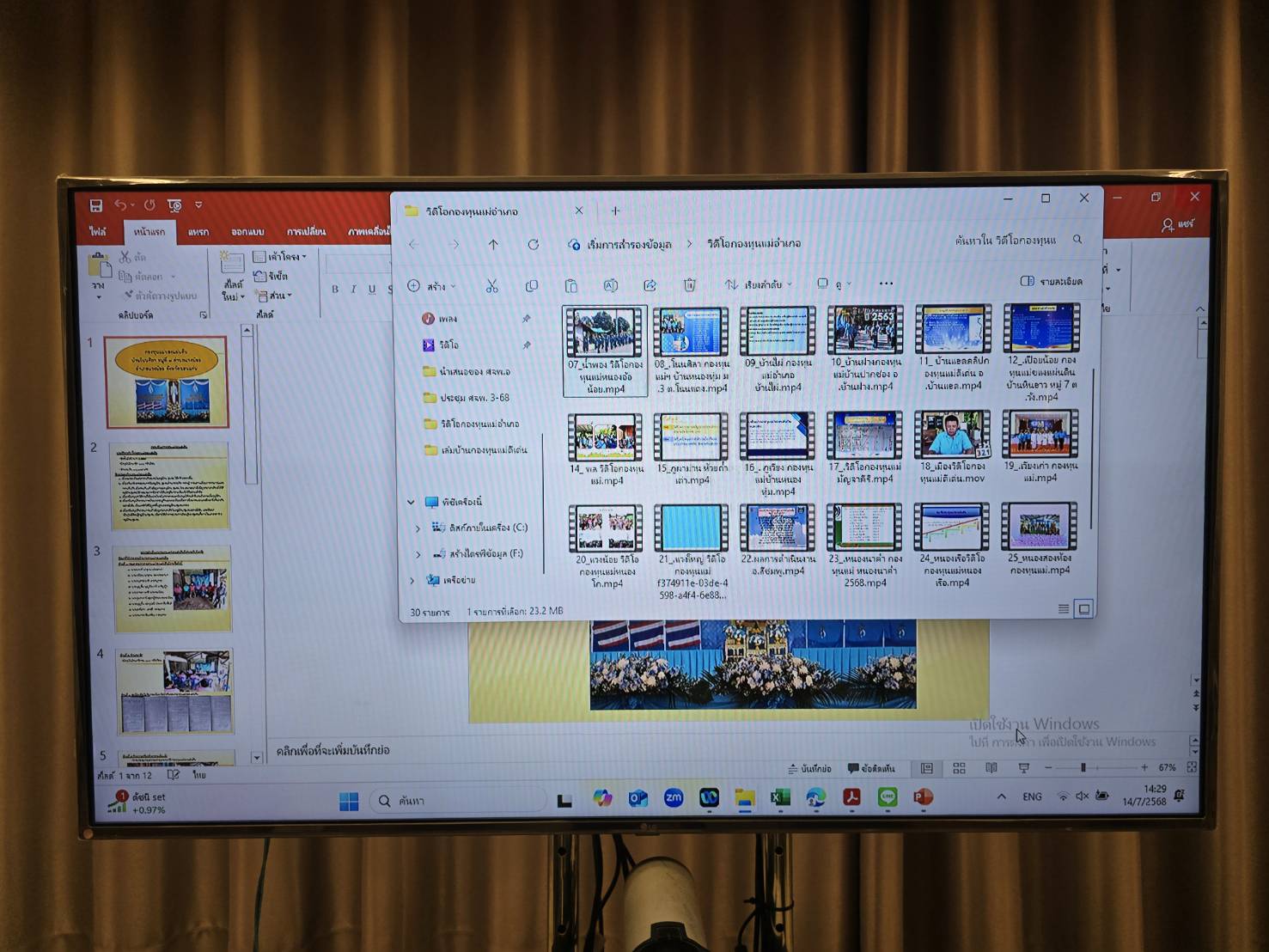Expand the Local Disk (C:) tree node

tap(418, 528)
